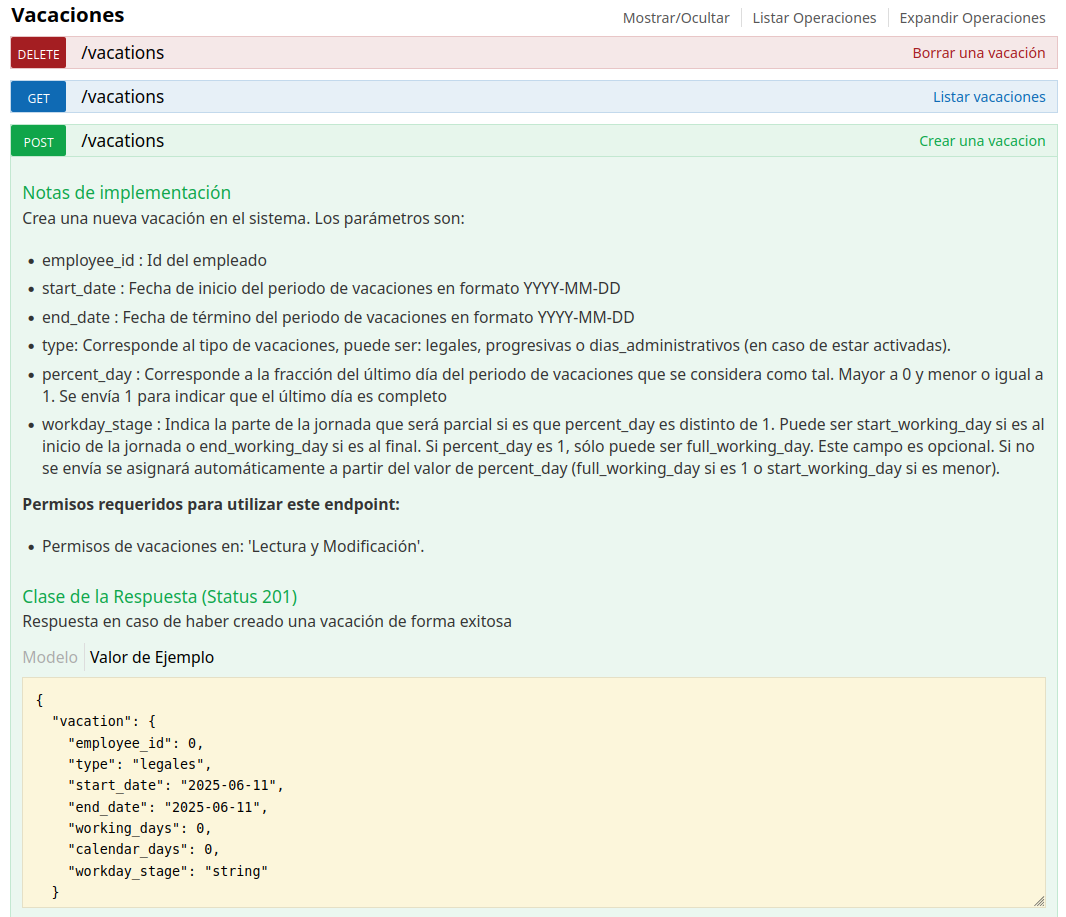Click the red DELETE method badge
This screenshot has width=1066, height=917.
[x=38, y=53]
